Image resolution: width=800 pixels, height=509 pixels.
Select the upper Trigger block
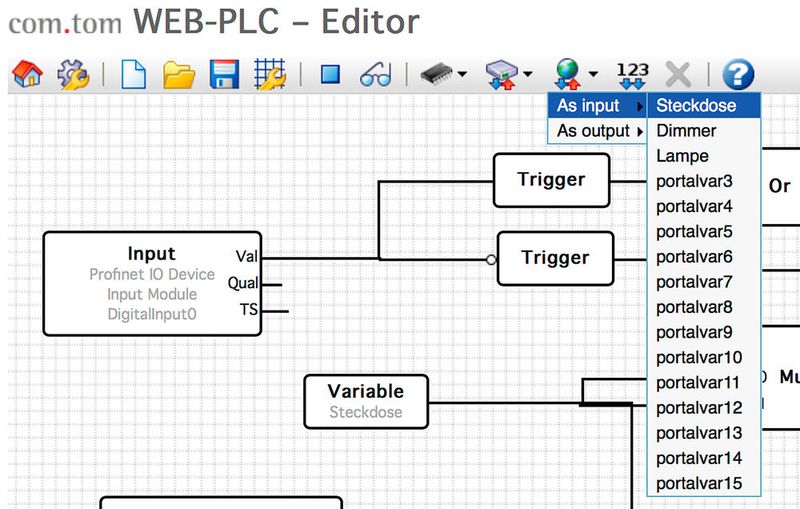tap(552, 180)
